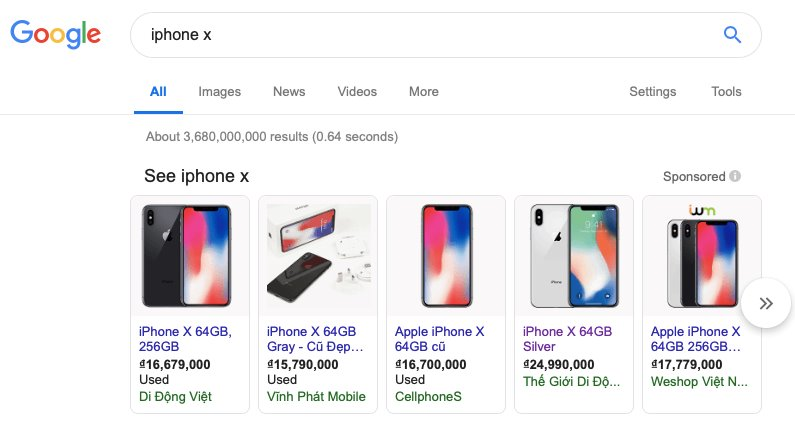
Task: Show next products with carousel arrow
Action: pyautogui.click(x=766, y=304)
